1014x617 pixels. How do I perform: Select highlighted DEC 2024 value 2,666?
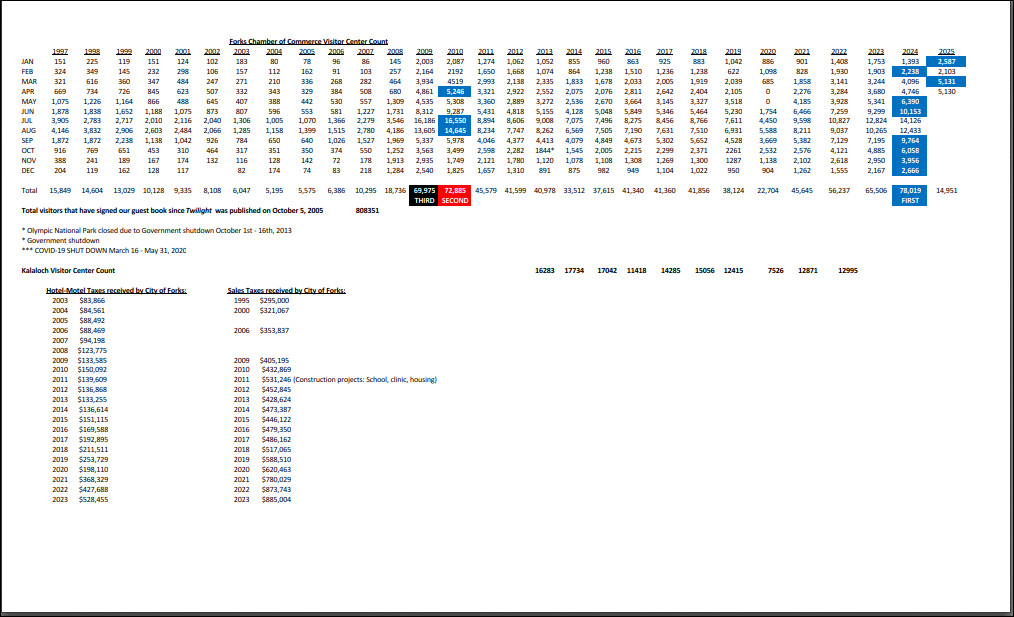[x=910, y=171]
